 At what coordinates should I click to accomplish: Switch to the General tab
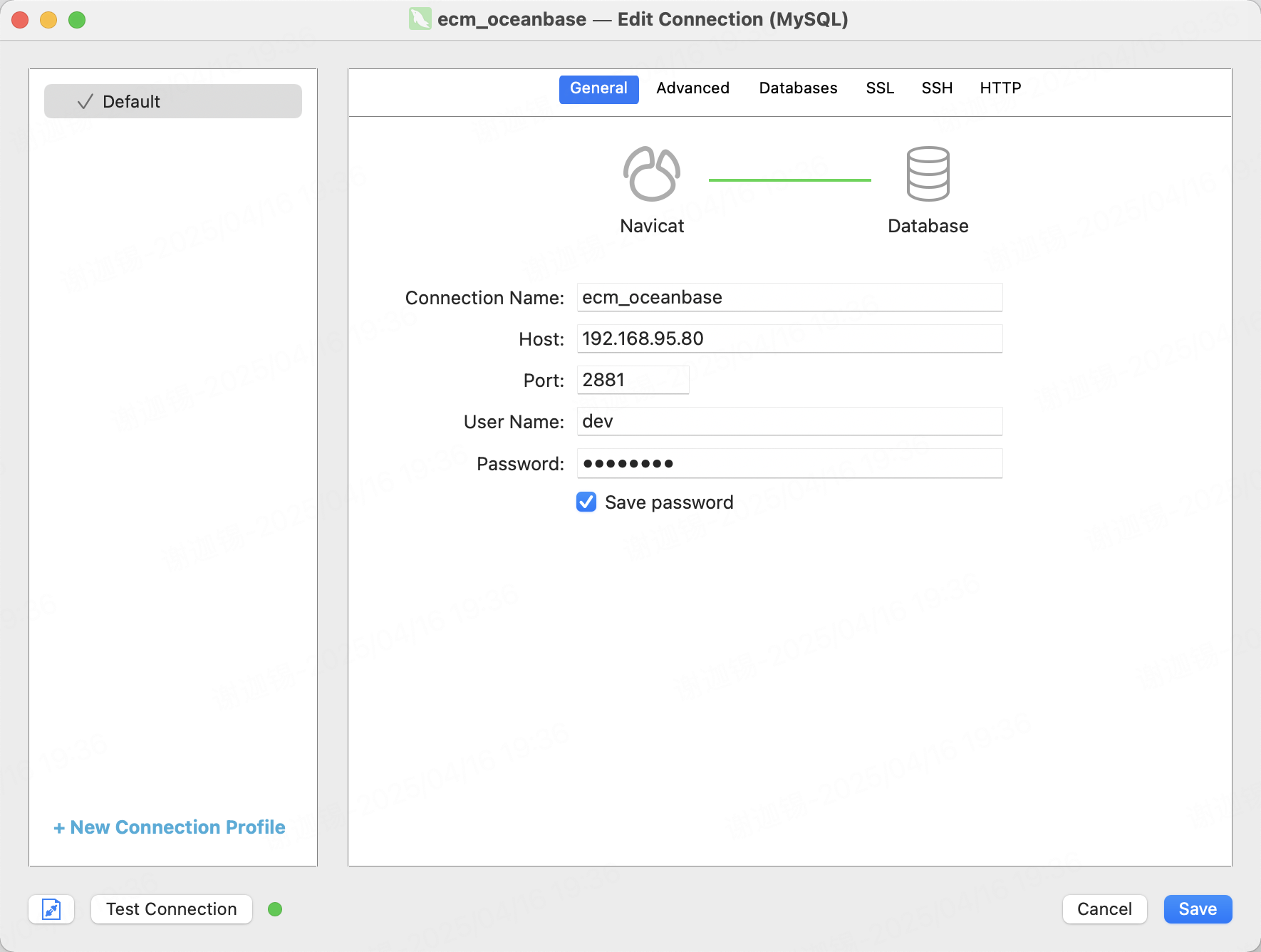tap(598, 89)
